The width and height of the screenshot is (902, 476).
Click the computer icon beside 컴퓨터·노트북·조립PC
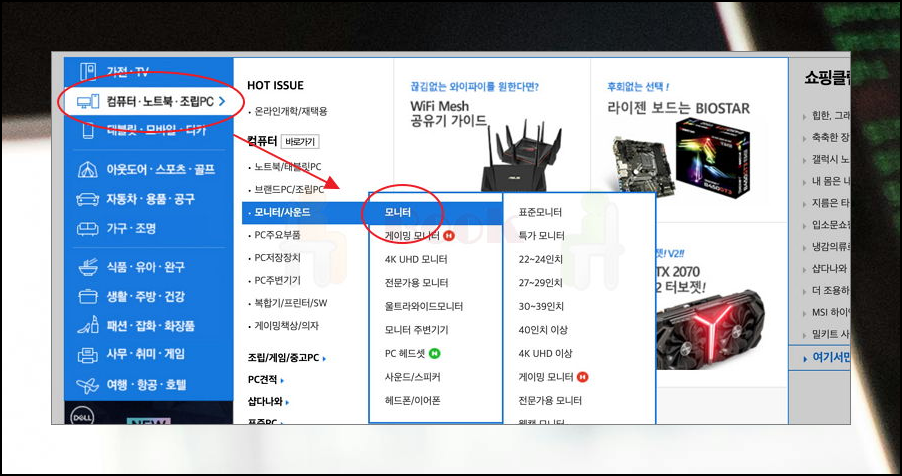(x=88, y=102)
